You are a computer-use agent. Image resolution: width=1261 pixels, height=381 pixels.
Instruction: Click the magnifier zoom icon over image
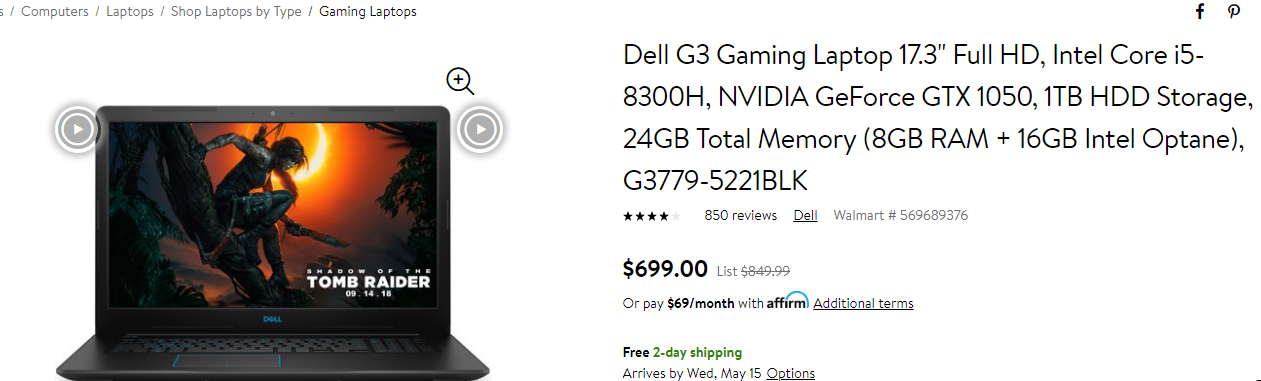click(460, 81)
